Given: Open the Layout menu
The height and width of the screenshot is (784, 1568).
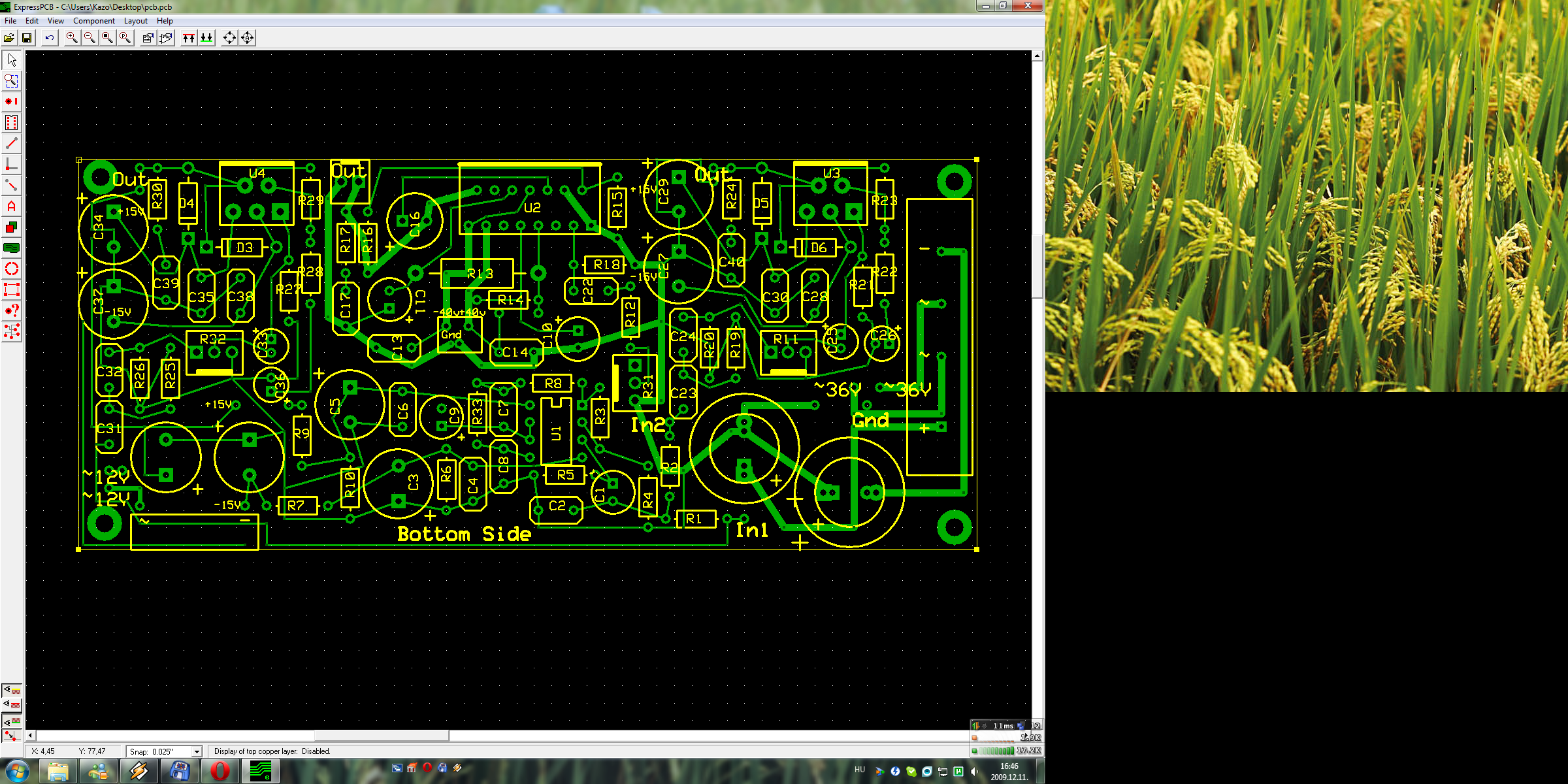Looking at the screenshot, I should (x=135, y=21).
